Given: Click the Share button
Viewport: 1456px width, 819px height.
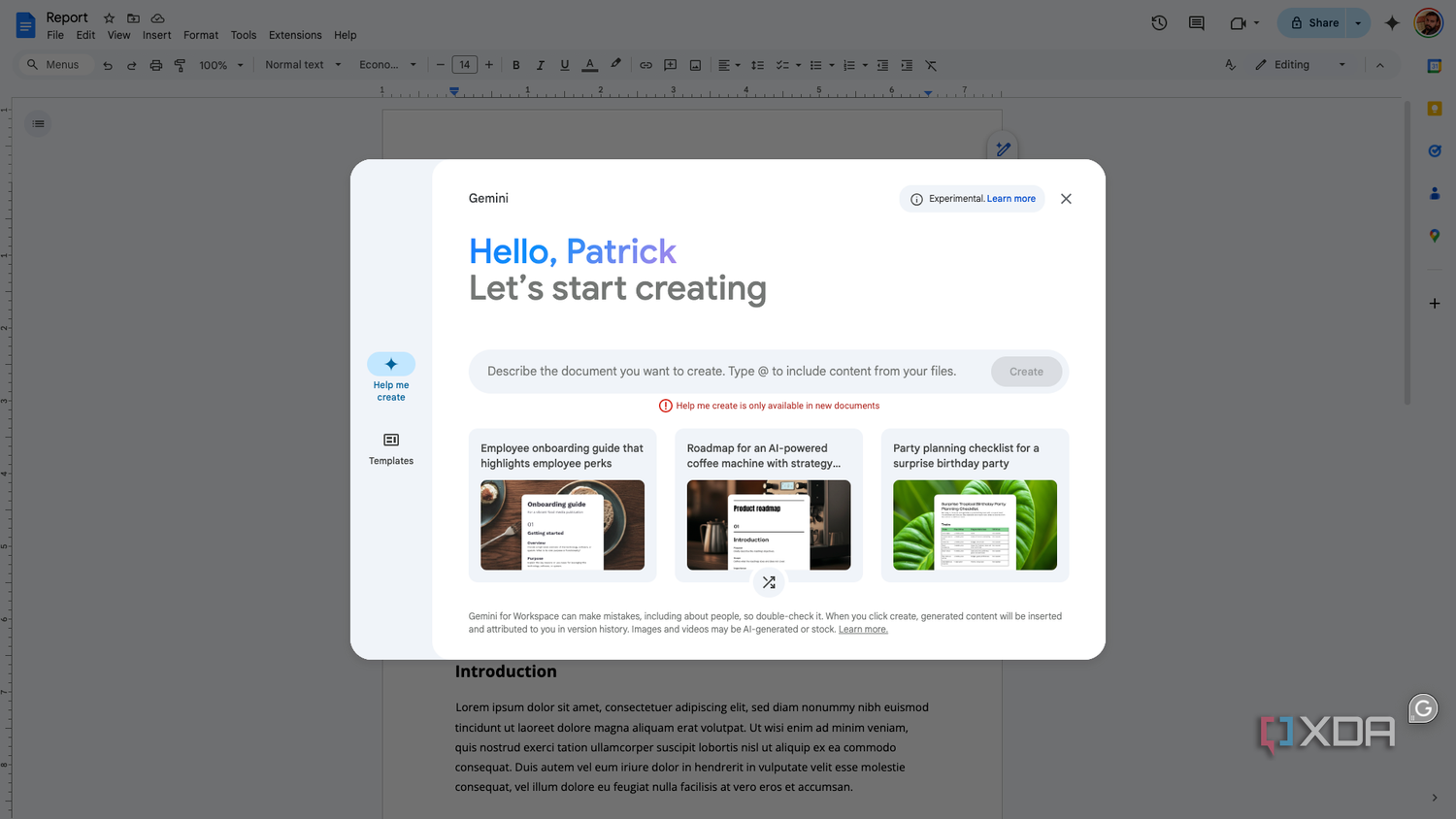Looking at the screenshot, I should tap(1314, 23).
